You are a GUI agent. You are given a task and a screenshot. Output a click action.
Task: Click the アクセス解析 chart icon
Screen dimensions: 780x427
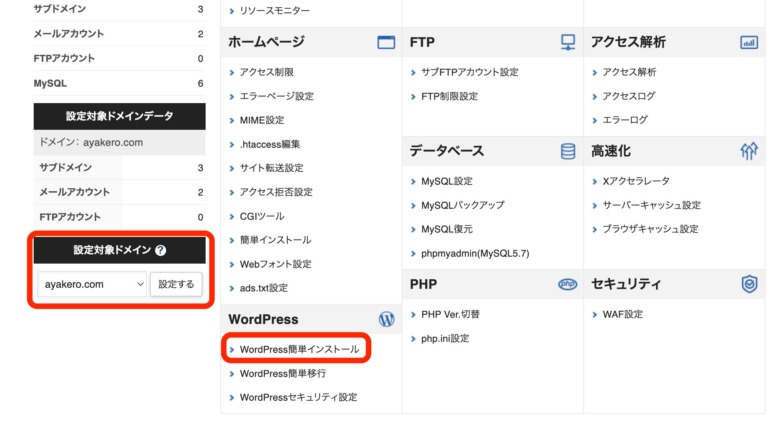click(x=749, y=42)
